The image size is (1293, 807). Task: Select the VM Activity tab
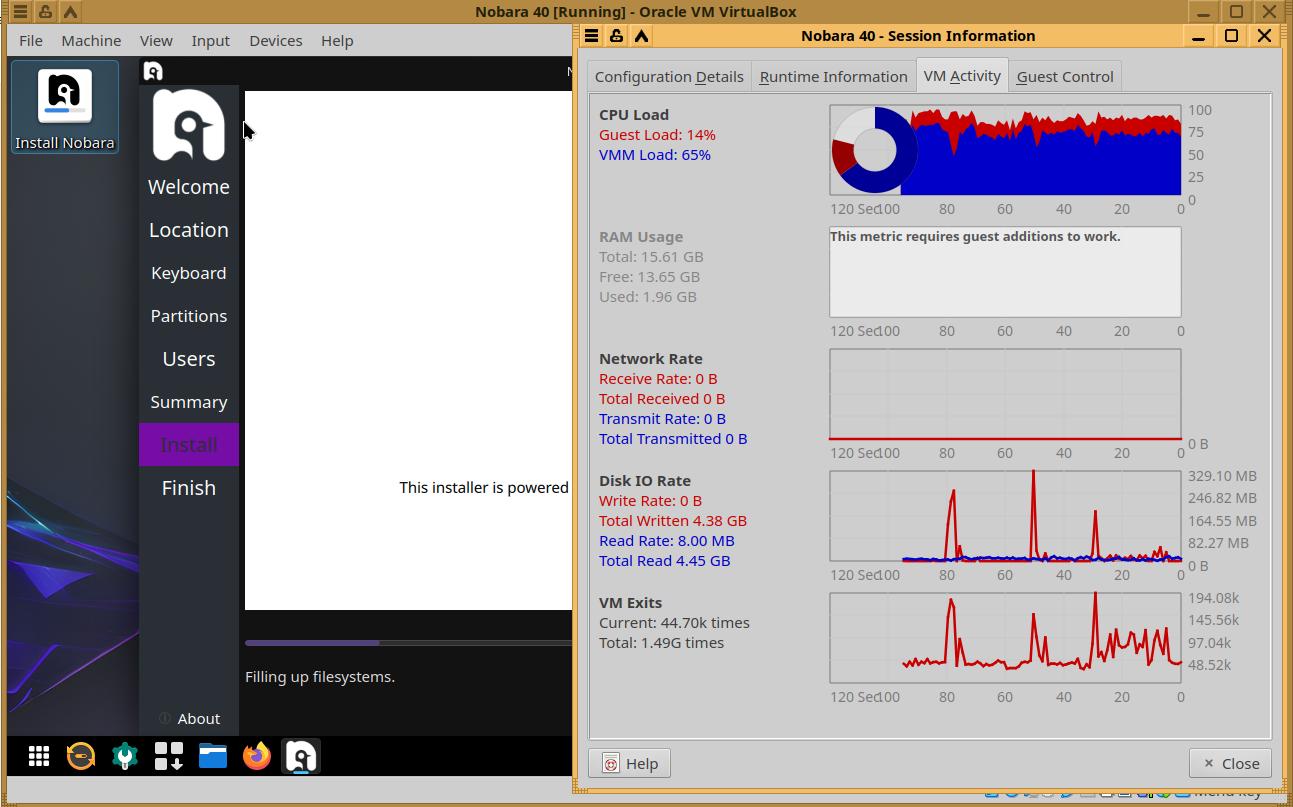[x=962, y=75]
